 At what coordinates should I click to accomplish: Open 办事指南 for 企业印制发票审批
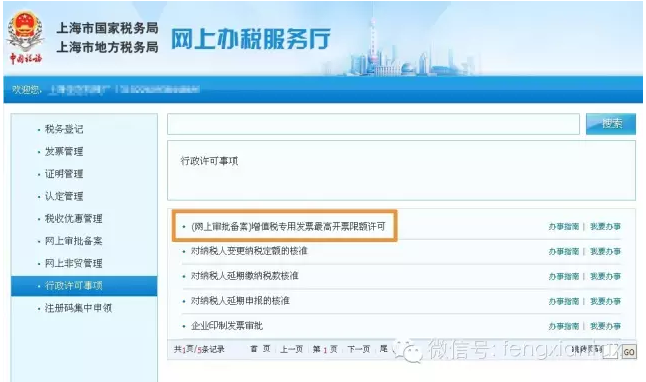point(564,326)
